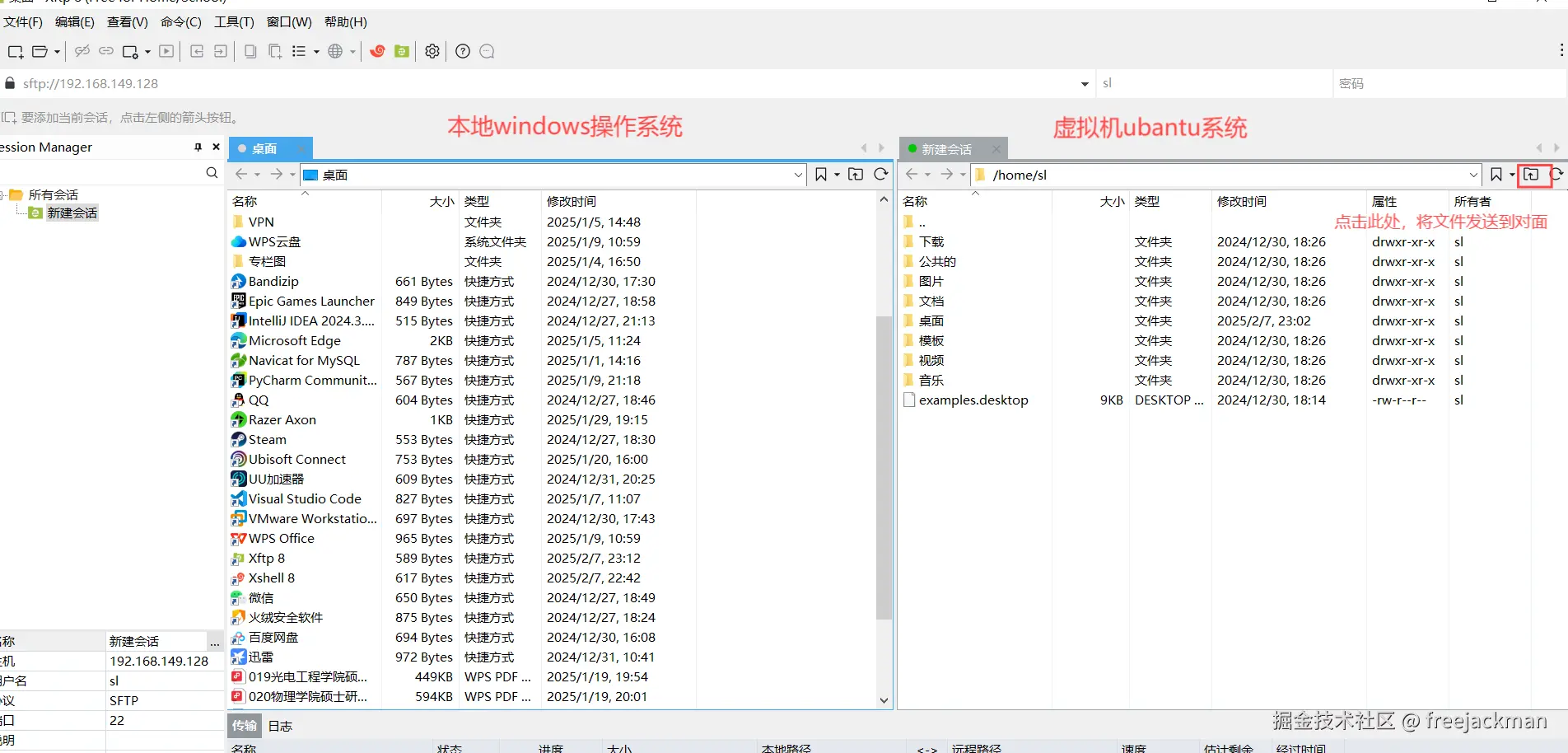The width and height of the screenshot is (1568, 753).
Task: Create a new session with the leftmost toolbar icon
Action: [x=15, y=51]
